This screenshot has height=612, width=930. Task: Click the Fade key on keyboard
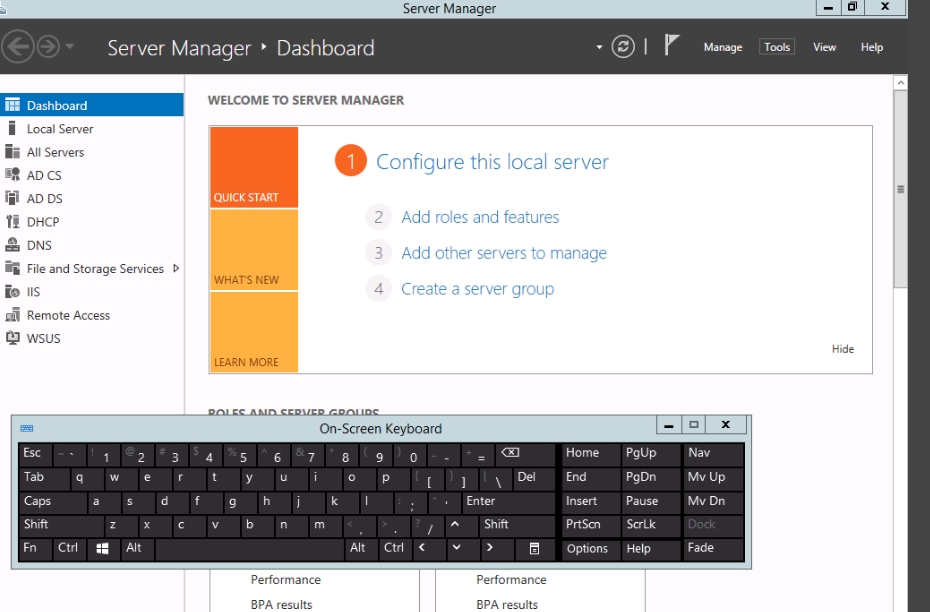[x=713, y=549]
